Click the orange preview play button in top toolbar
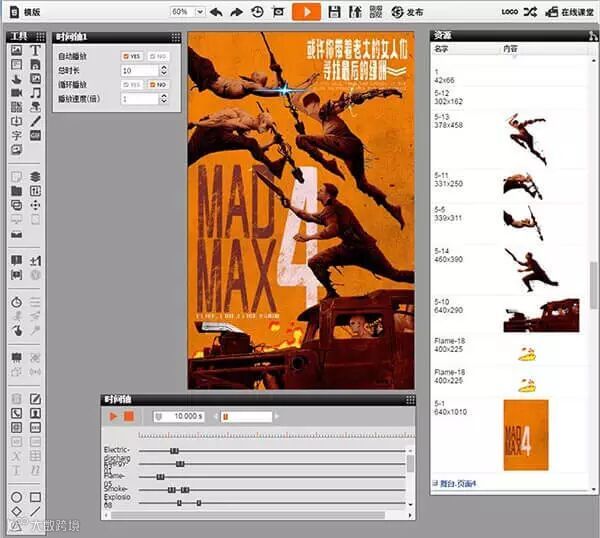The image size is (600, 538). [x=307, y=12]
